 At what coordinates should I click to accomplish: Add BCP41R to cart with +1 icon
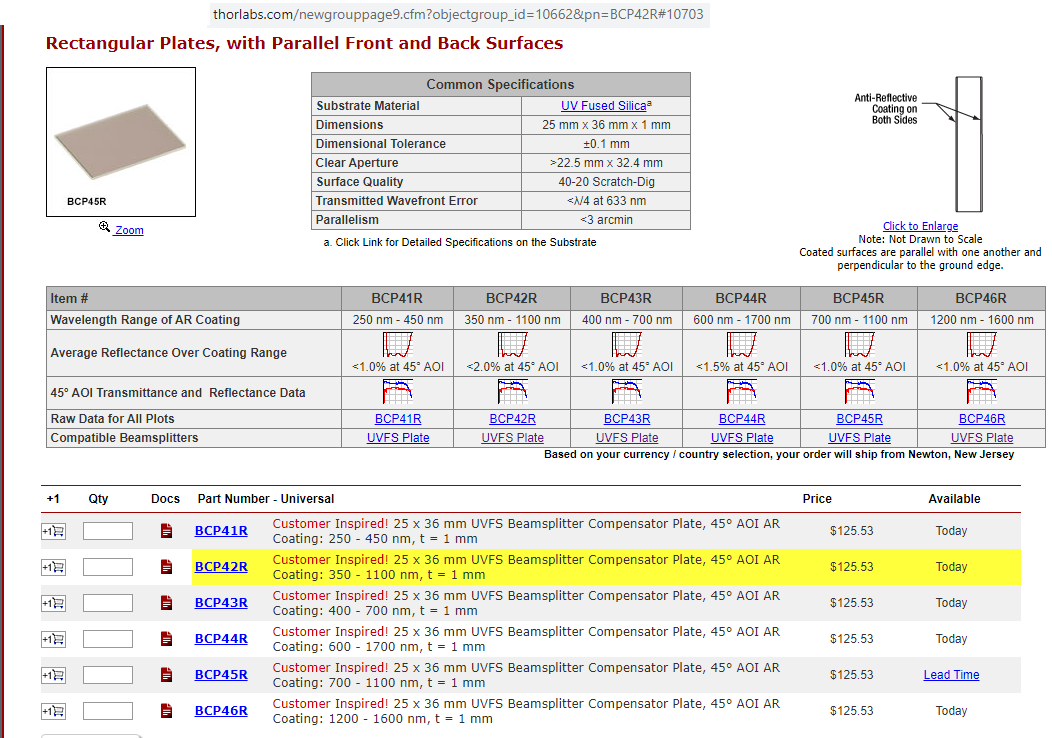point(54,531)
